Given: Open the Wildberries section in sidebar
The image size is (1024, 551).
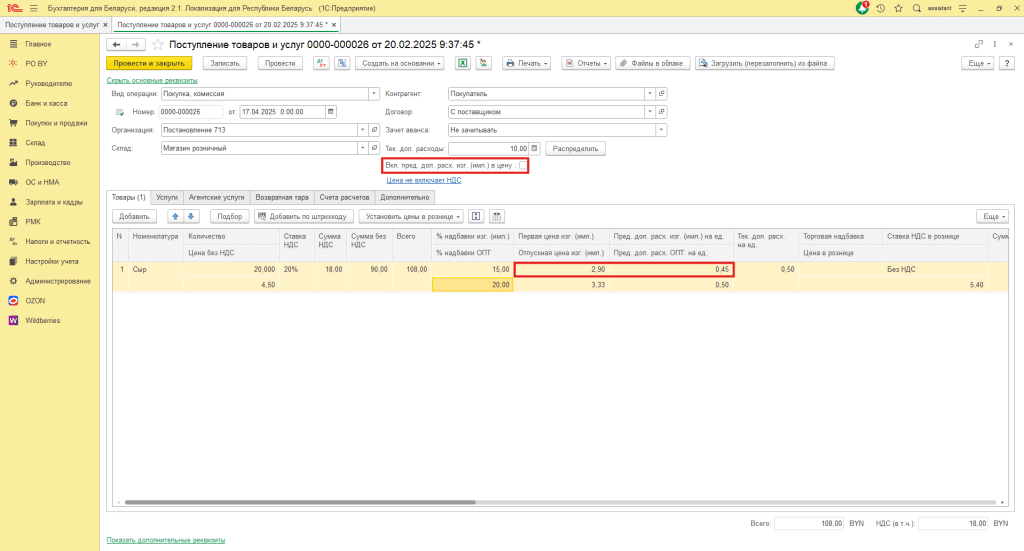Looking at the screenshot, I should [42, 321].
